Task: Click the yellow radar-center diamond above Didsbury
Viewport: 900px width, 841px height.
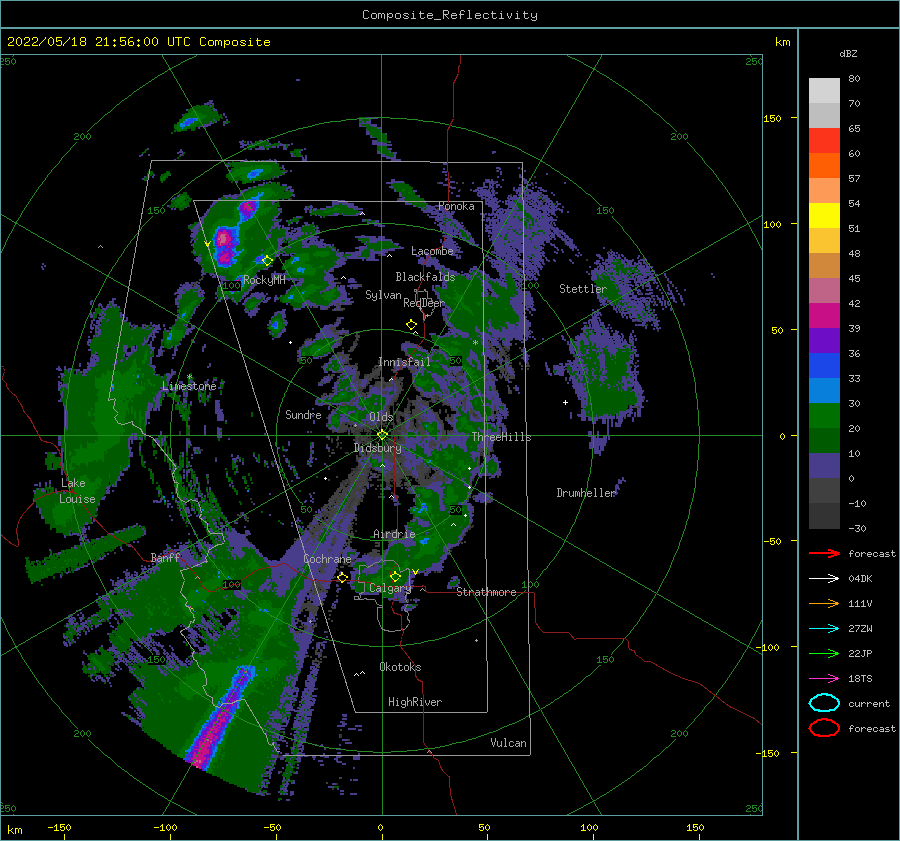Action: tap(382, 435)
